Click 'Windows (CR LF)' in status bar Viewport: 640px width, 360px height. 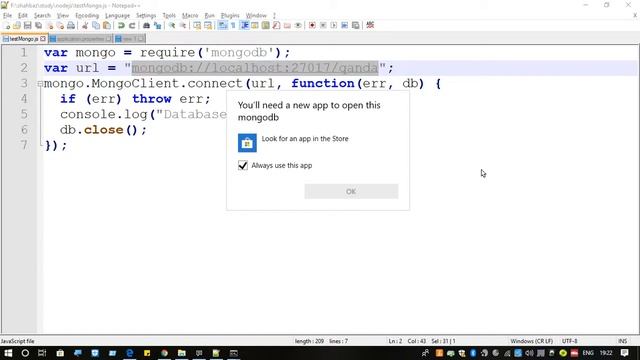531,341
